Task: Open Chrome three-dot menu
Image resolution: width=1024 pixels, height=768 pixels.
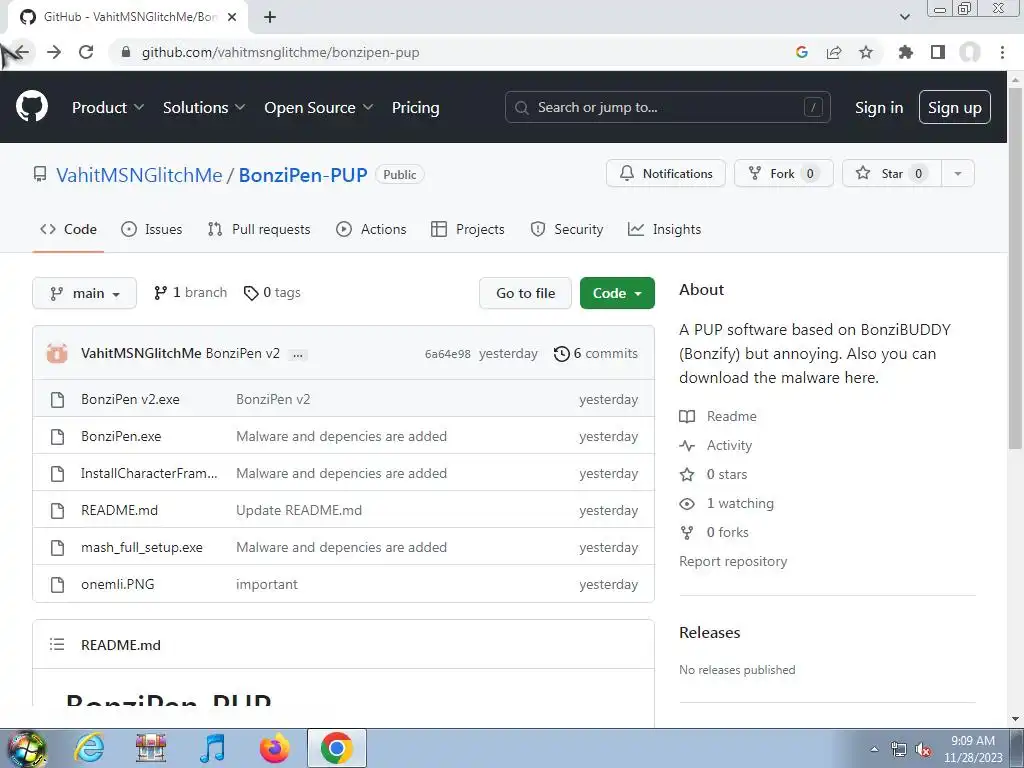Action: pos(1002,52)
